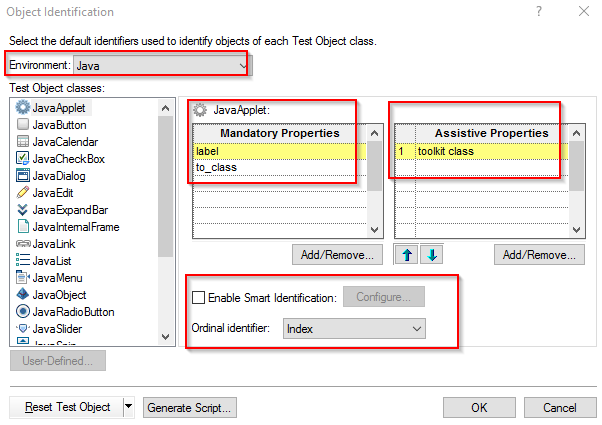Move assistive property down with blue arrow

pyautogui.click(x=432, y=255)
